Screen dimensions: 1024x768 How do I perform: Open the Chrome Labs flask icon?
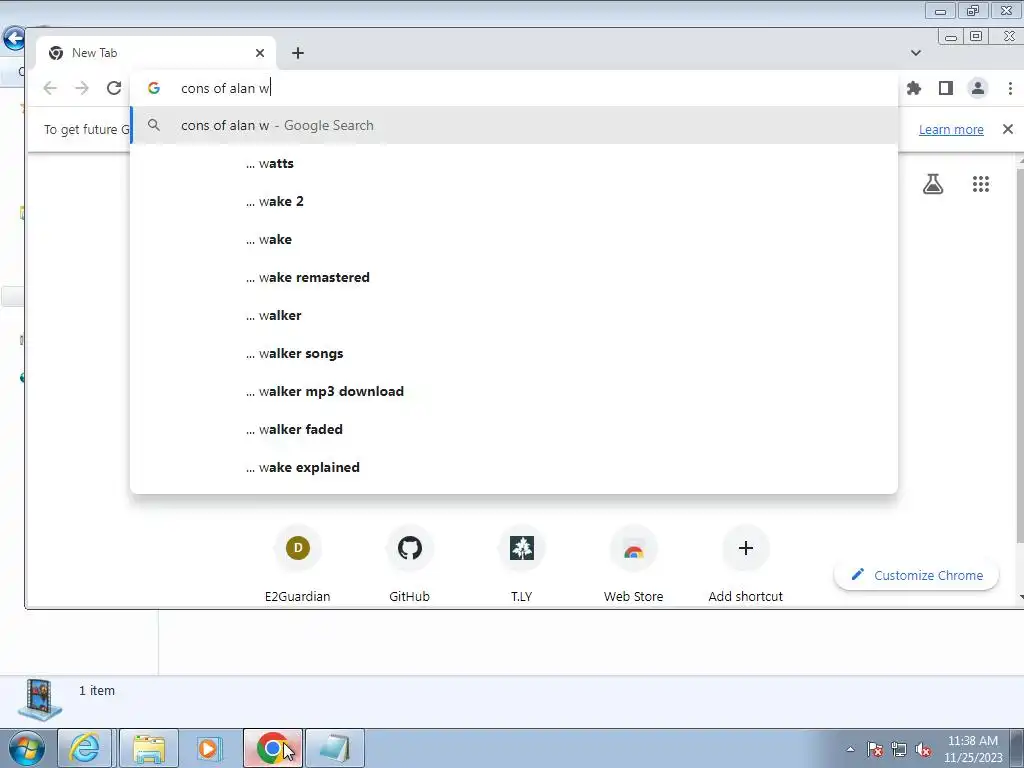933,184
